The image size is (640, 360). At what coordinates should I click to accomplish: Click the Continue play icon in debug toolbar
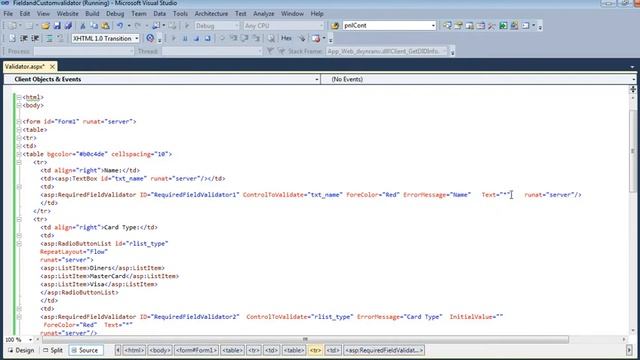[x=173, y=38]
